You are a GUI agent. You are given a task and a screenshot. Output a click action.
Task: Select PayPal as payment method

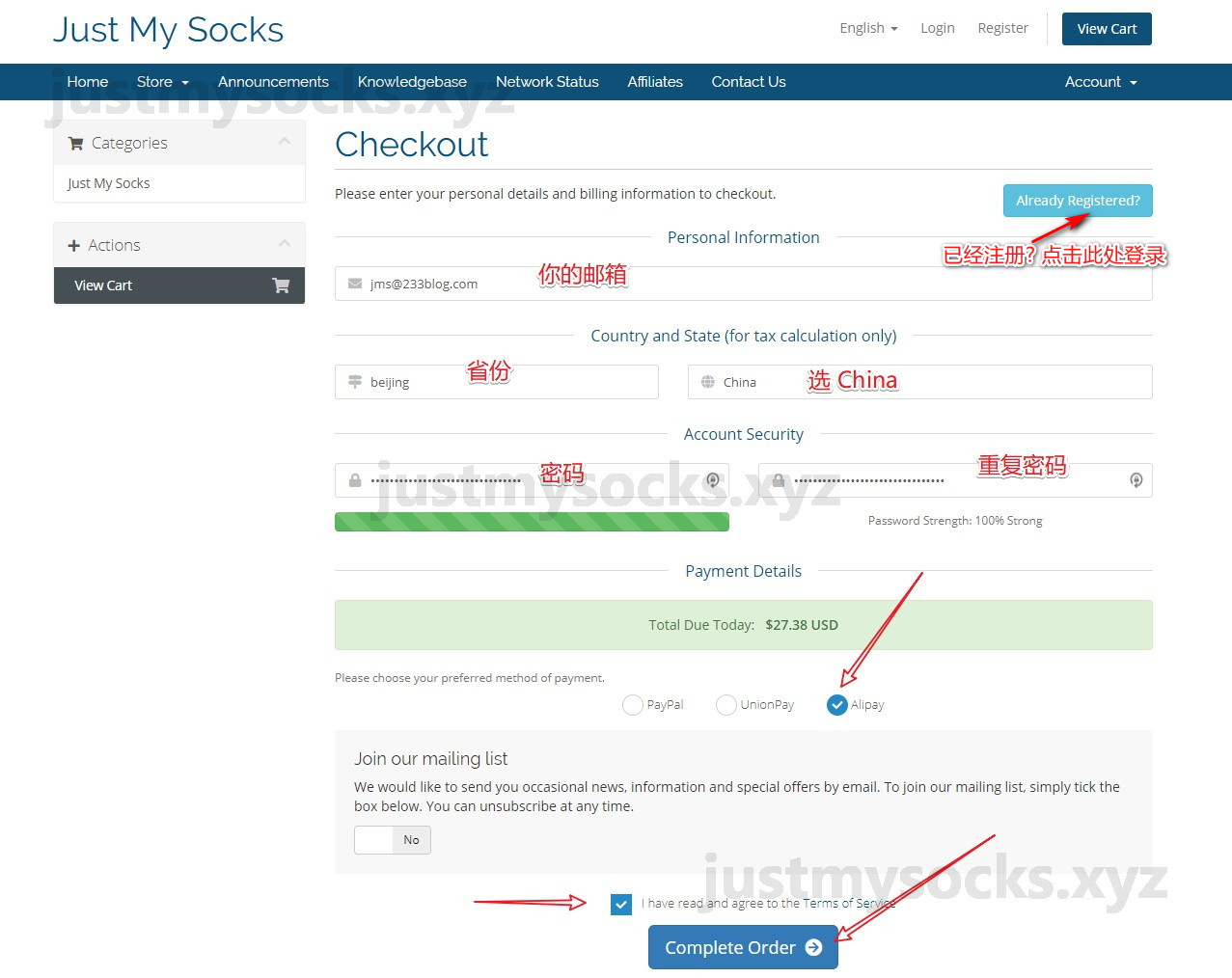coord(633,705)
